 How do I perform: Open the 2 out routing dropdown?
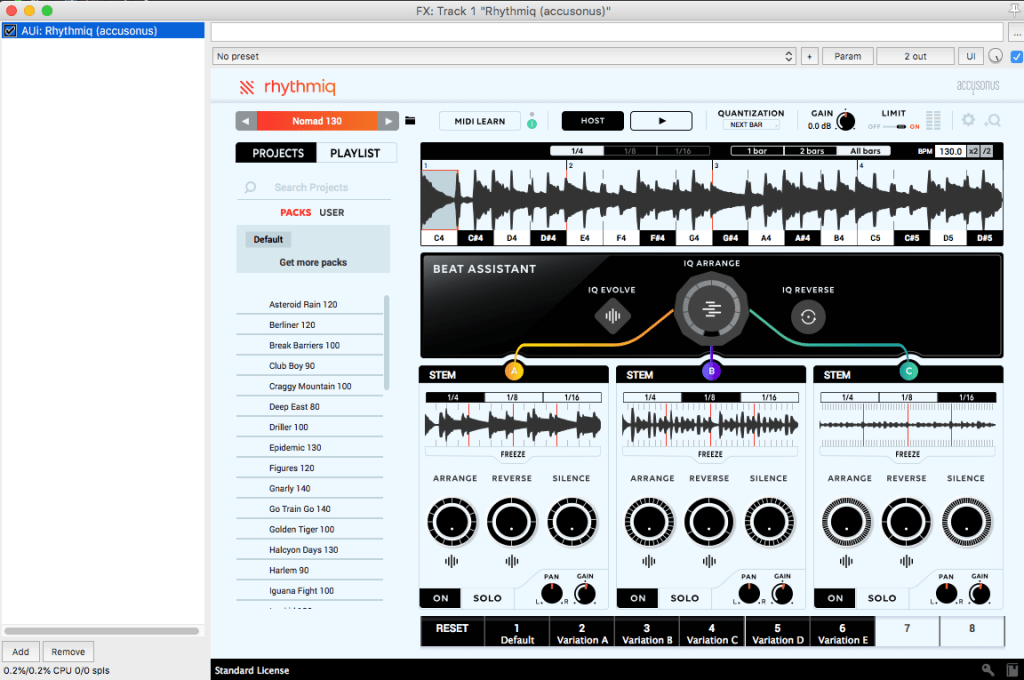(x=915, y=56)
